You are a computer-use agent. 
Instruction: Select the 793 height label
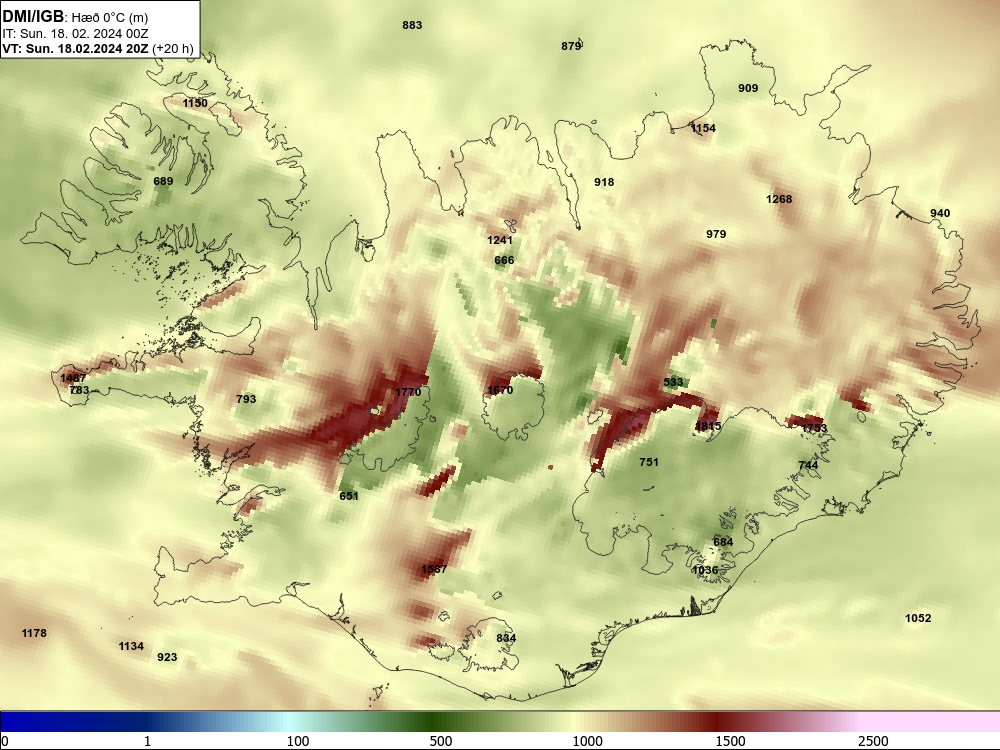pyautogui.click(x=246, y=399)
